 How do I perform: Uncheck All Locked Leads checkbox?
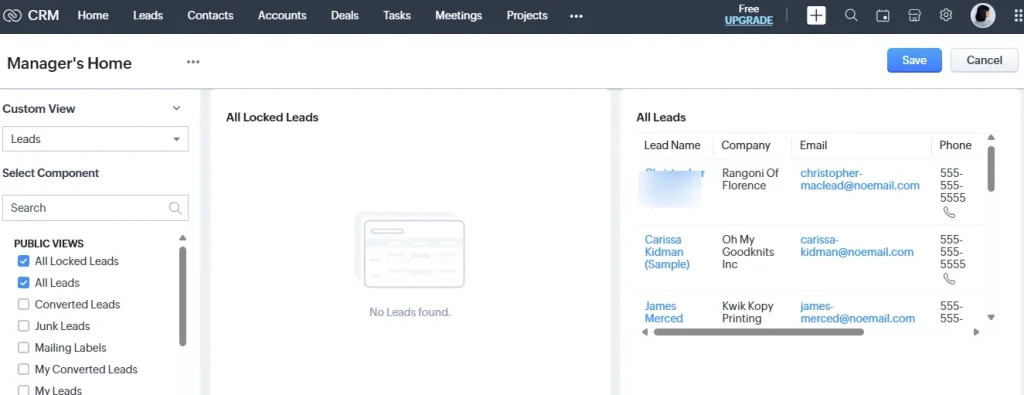tap(24, 261)
